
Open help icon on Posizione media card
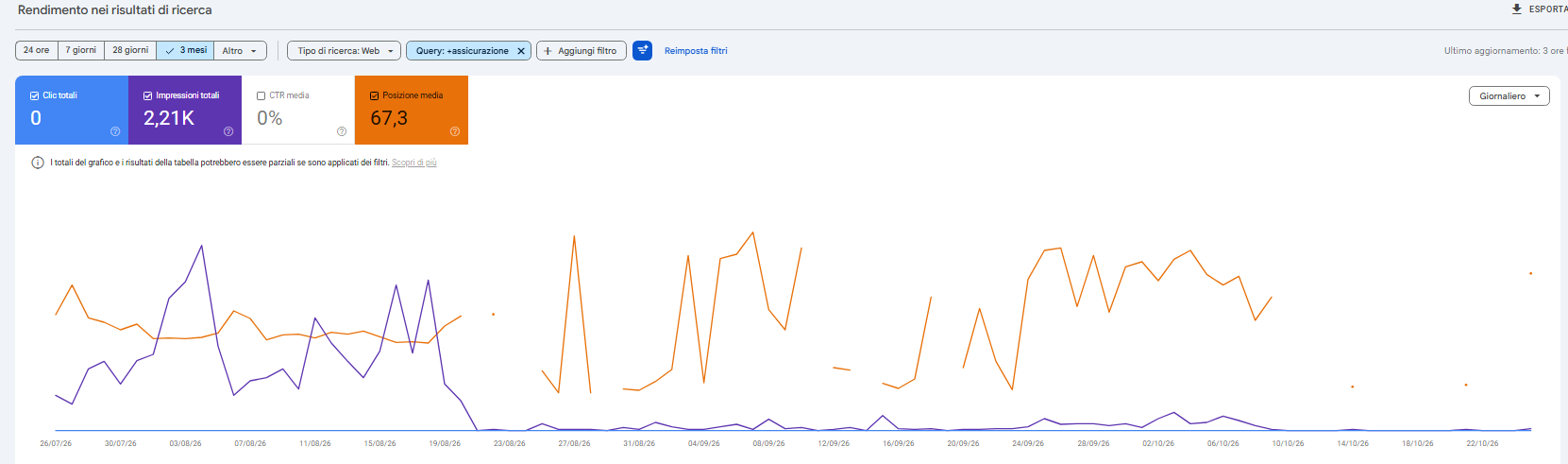455,131
